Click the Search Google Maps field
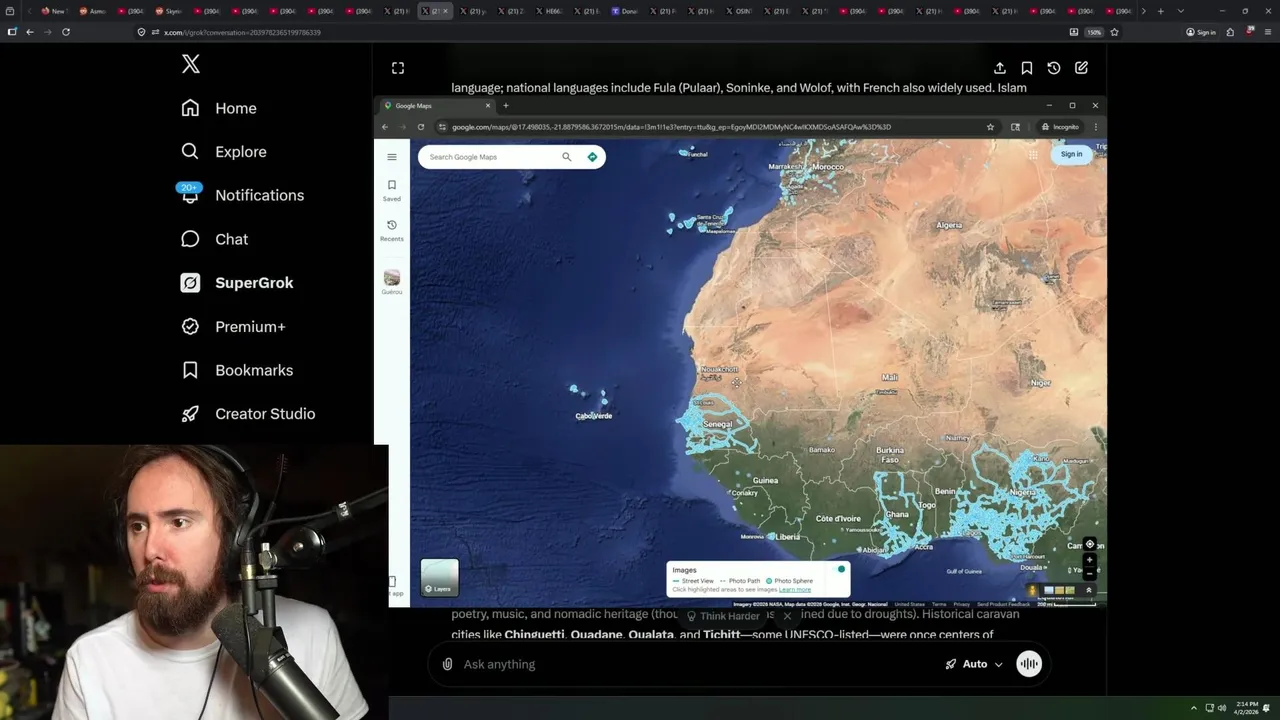 [x=490, y=157]
